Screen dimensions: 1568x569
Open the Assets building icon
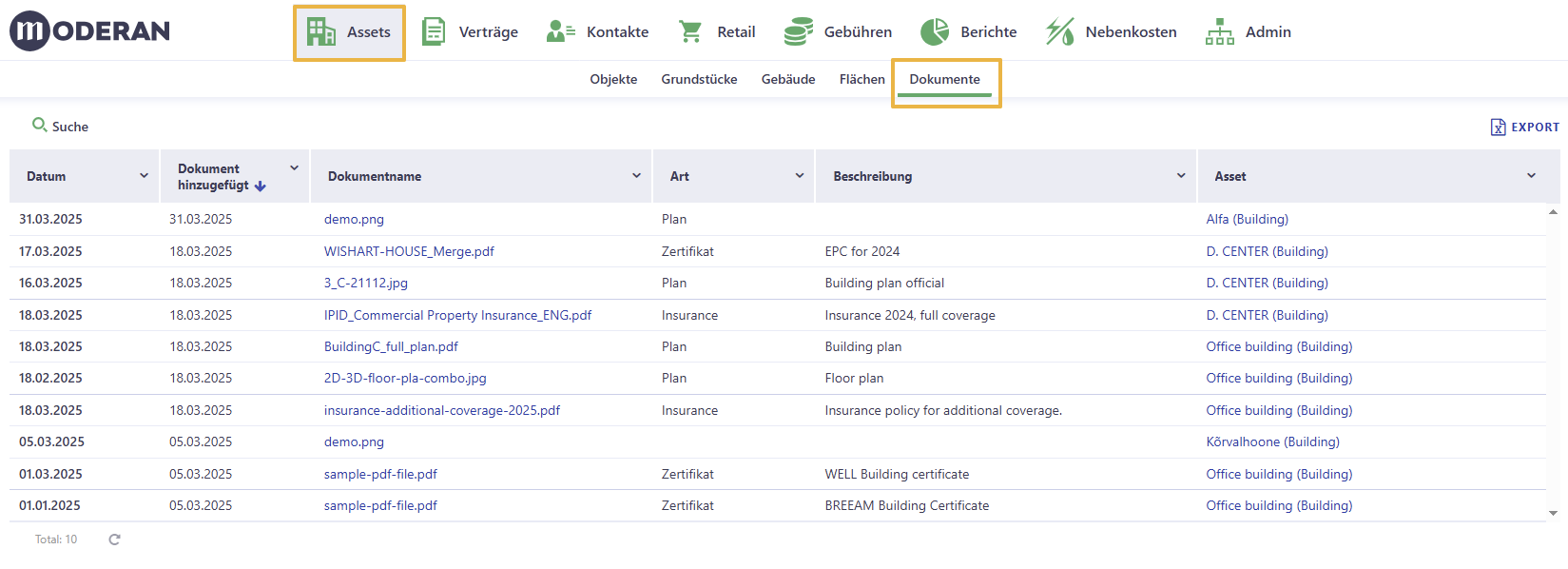pos(321,32)
